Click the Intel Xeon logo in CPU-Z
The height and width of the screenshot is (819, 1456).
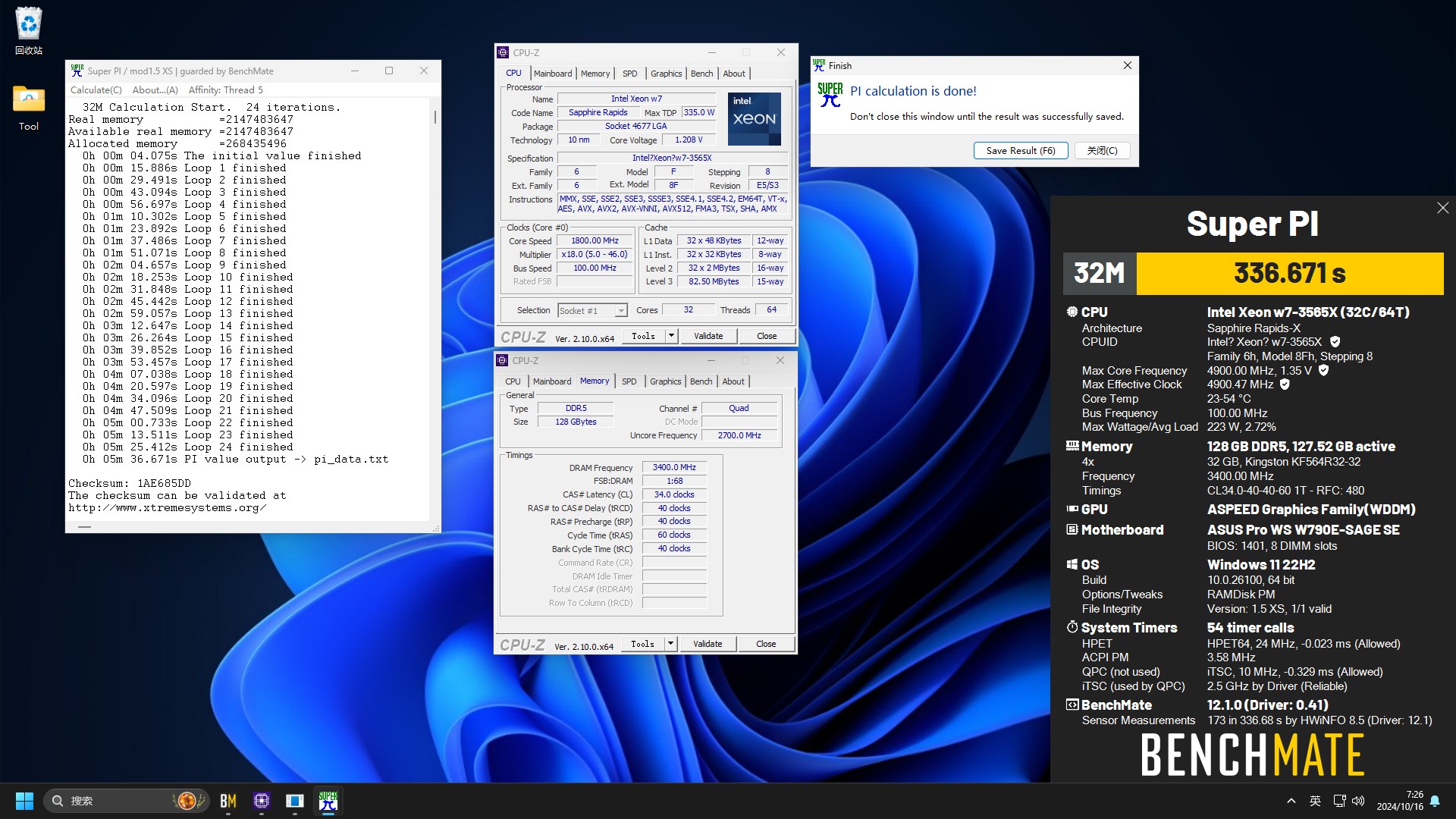[x=755, y=119]
